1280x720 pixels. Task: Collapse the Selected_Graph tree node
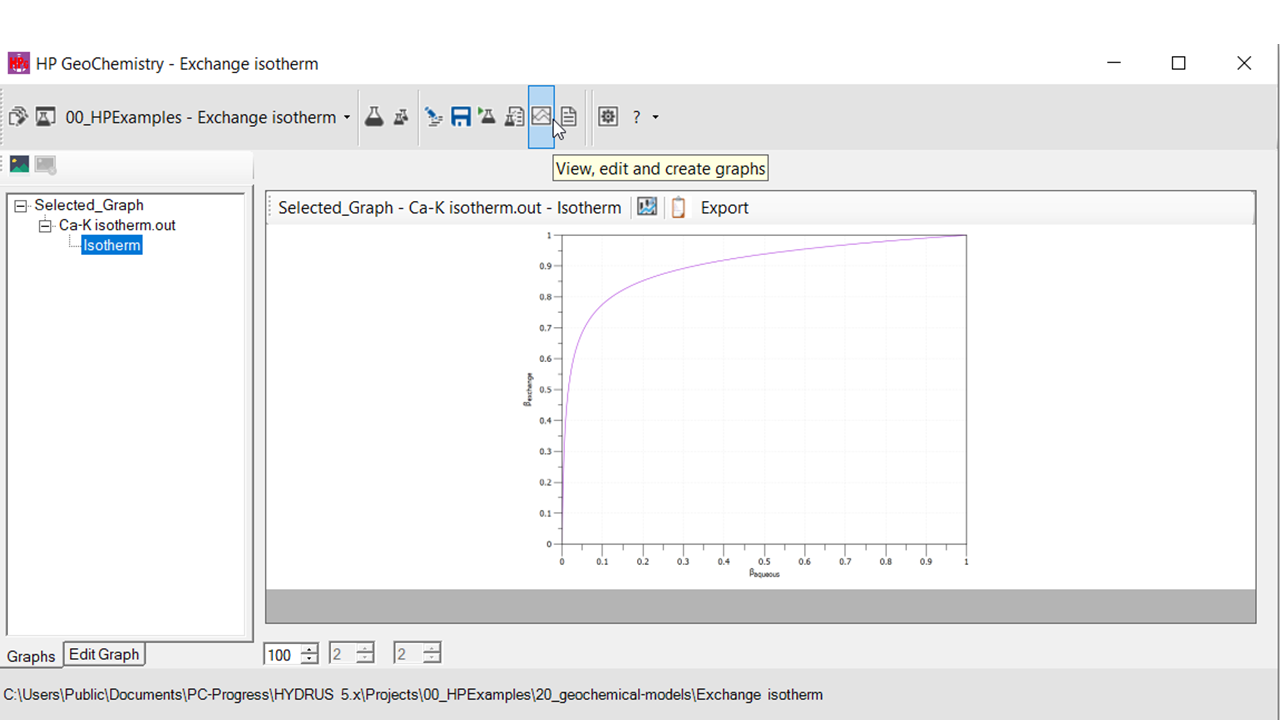click(x=21, y=205)
